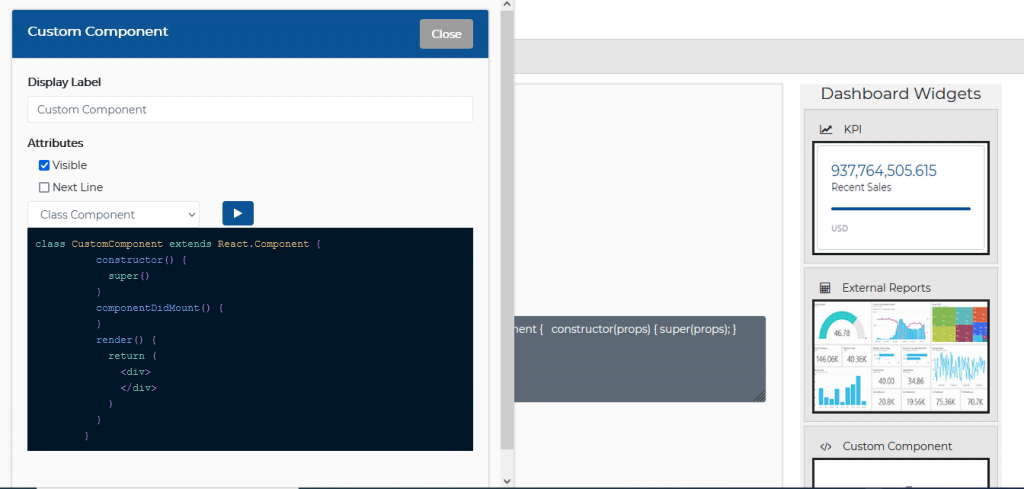1024x489 pixels.
Task: Click the text area resize handle
Action: pyautogui.click(x=759, y=395)
